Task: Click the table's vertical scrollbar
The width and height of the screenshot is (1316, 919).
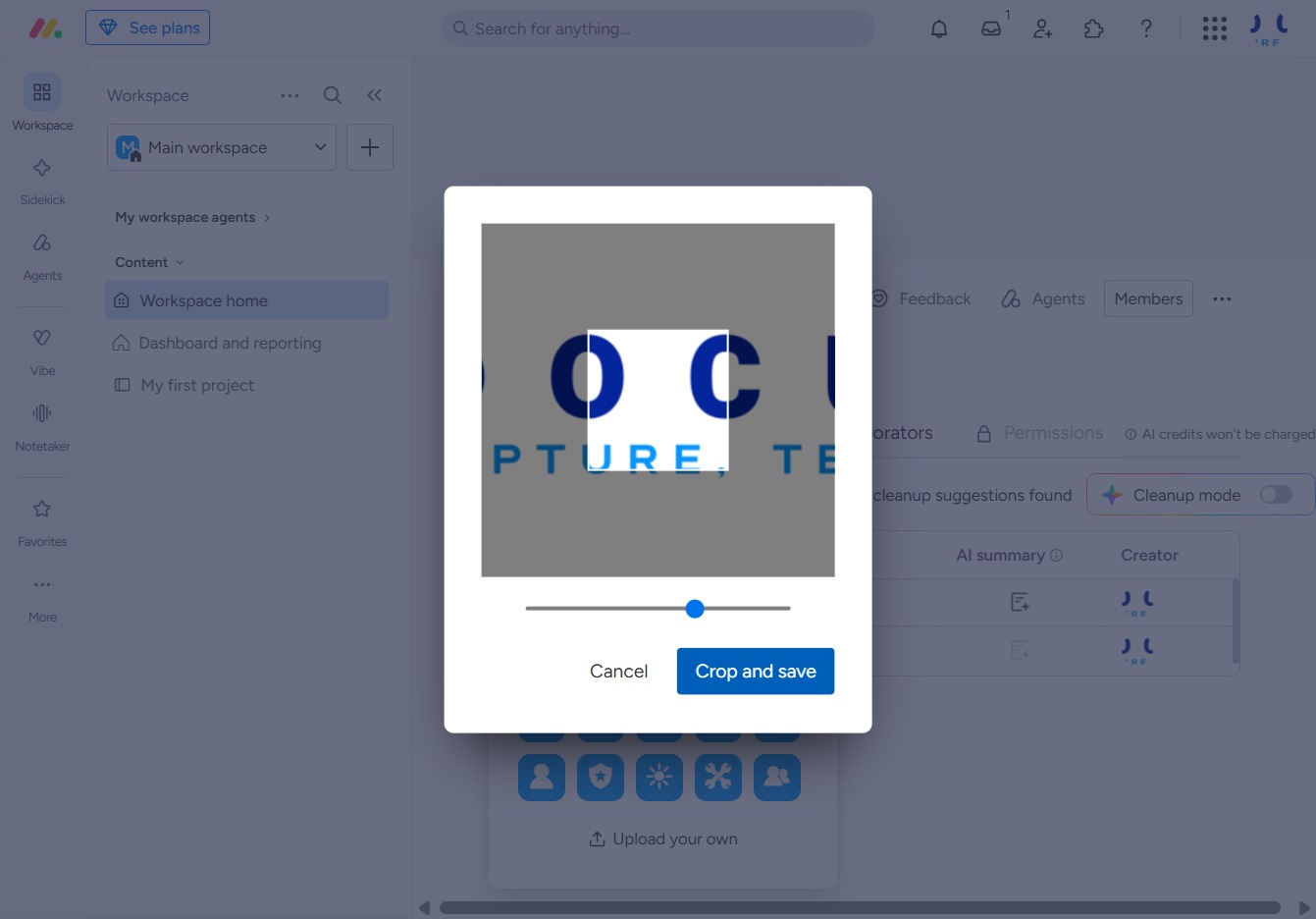Action: [x=1236, y=622]
